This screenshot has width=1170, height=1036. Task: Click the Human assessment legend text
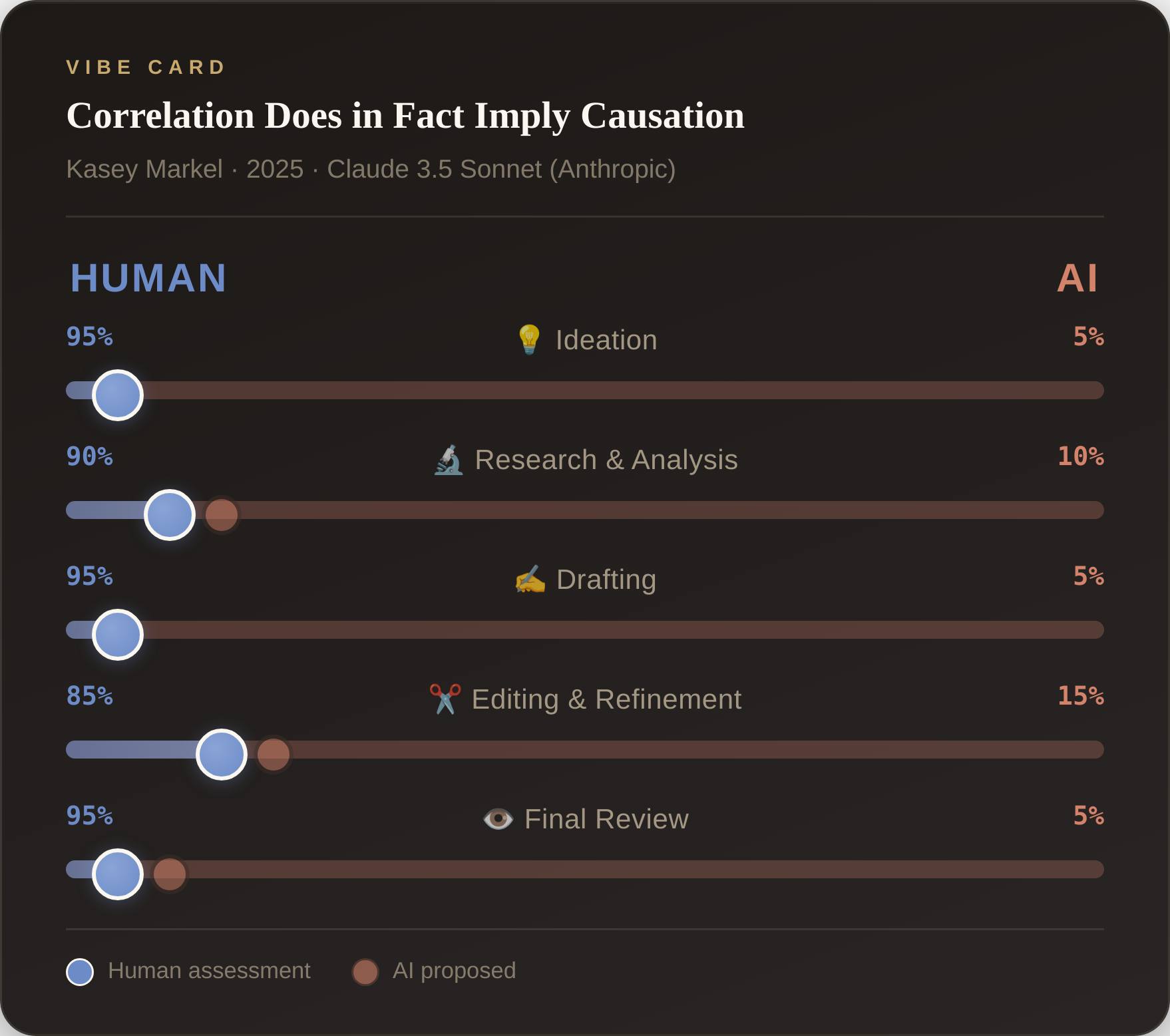[209, 971]
